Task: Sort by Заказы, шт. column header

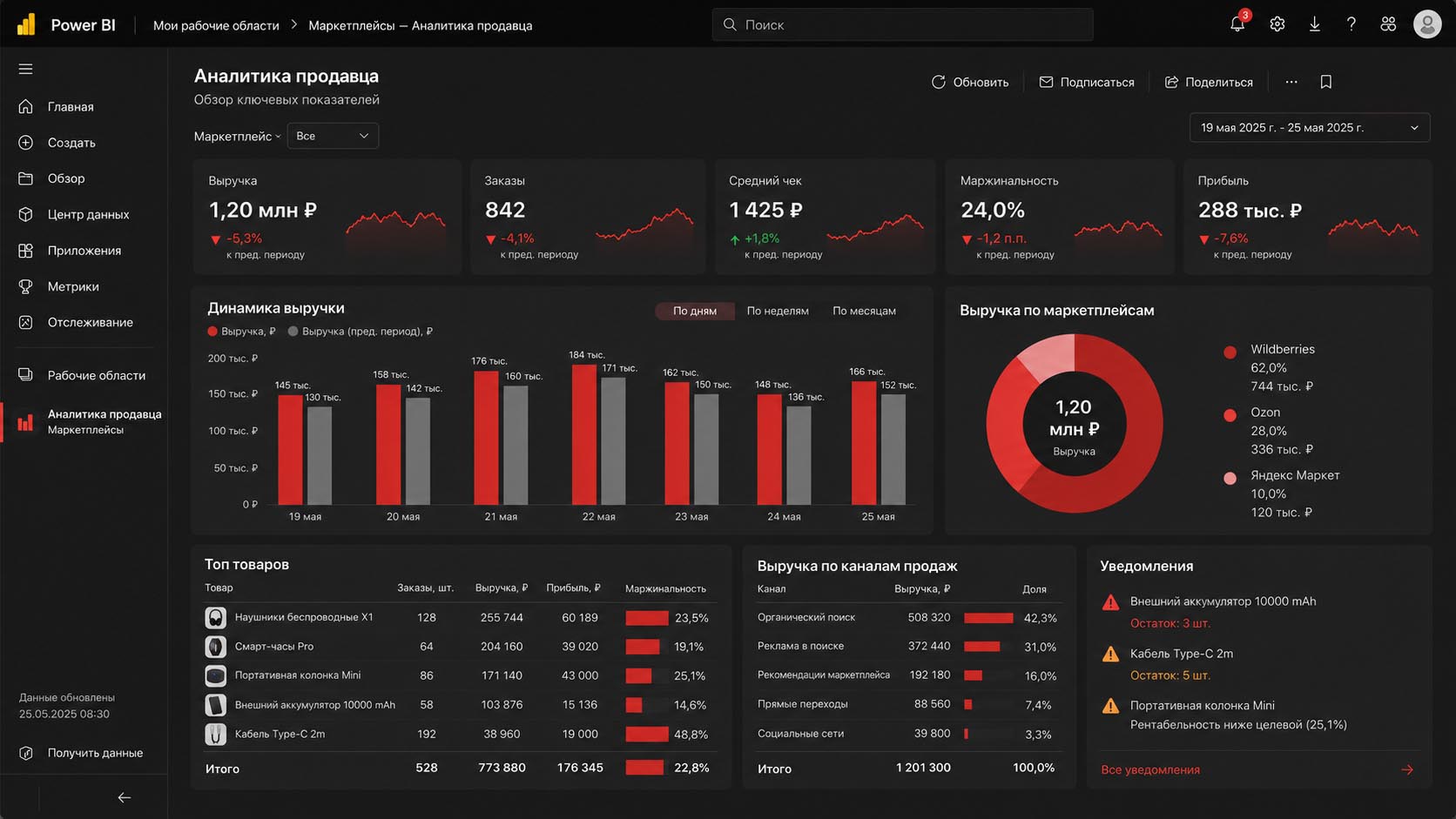Action: click(x=425, y=588)
